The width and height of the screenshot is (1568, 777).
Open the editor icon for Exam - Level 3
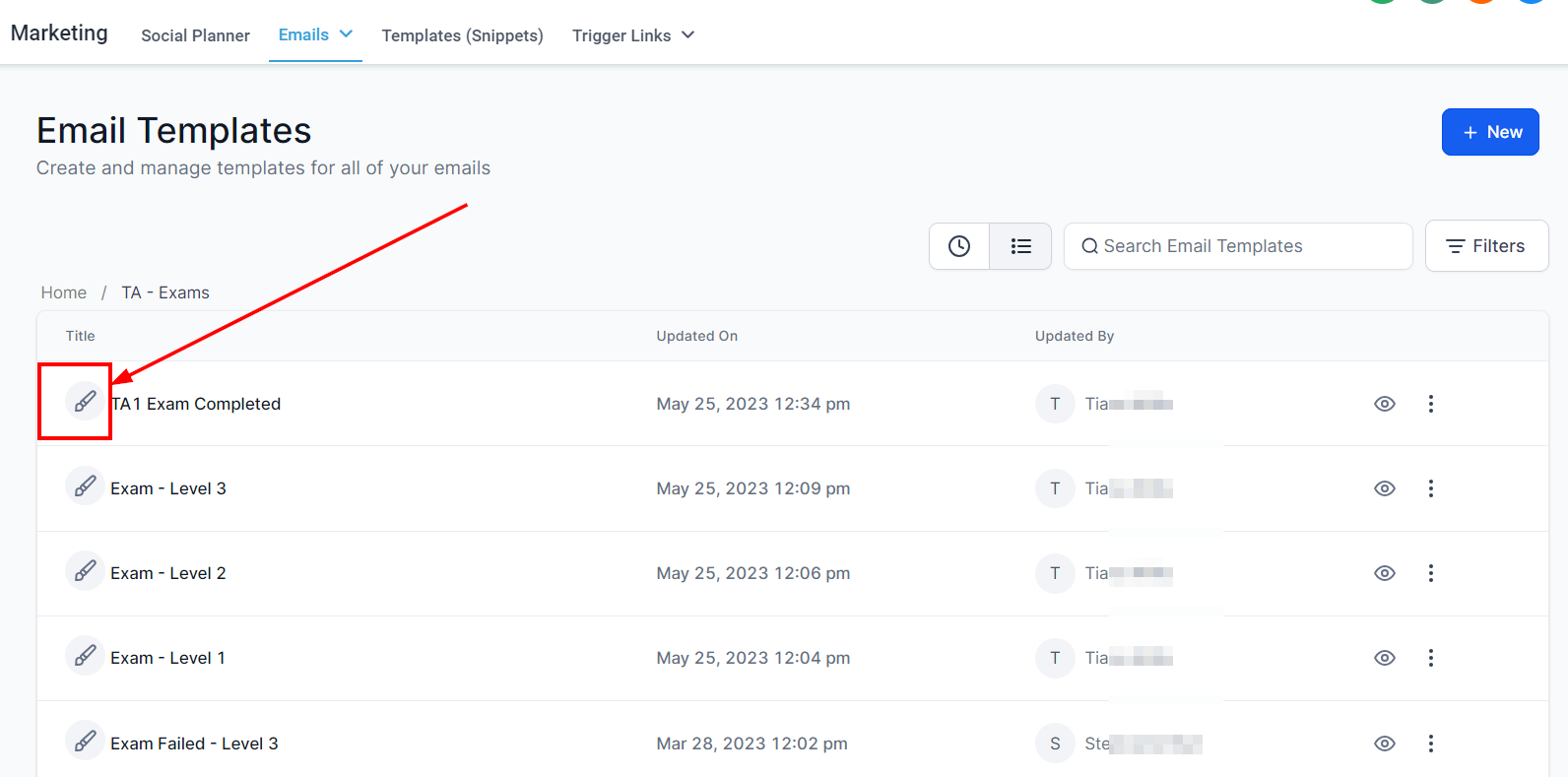click(x=85, y=486)
